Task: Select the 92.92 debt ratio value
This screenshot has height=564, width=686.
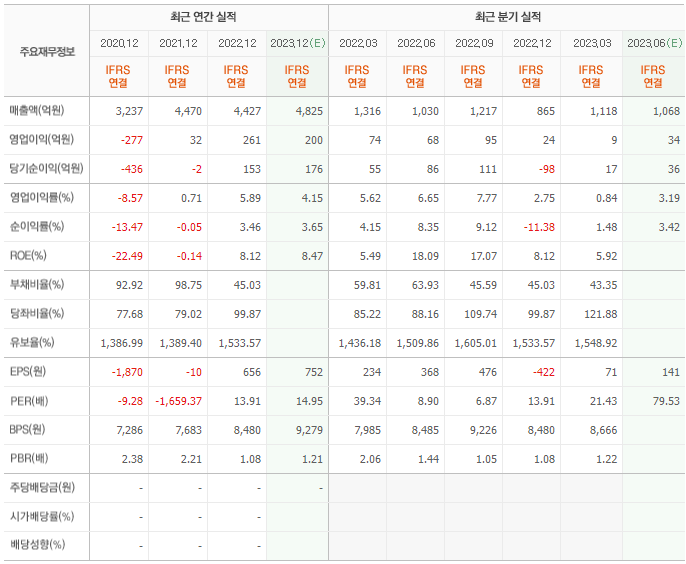Action: pos(129,285)
